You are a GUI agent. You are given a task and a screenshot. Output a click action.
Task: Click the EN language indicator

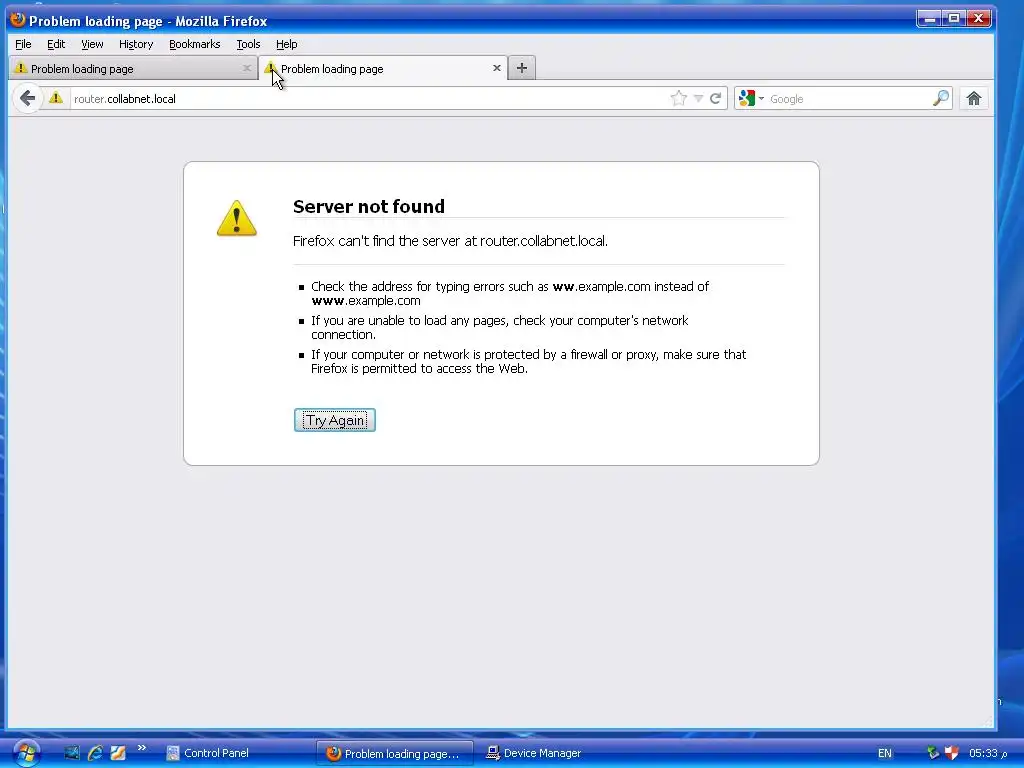tap(884, 753)
